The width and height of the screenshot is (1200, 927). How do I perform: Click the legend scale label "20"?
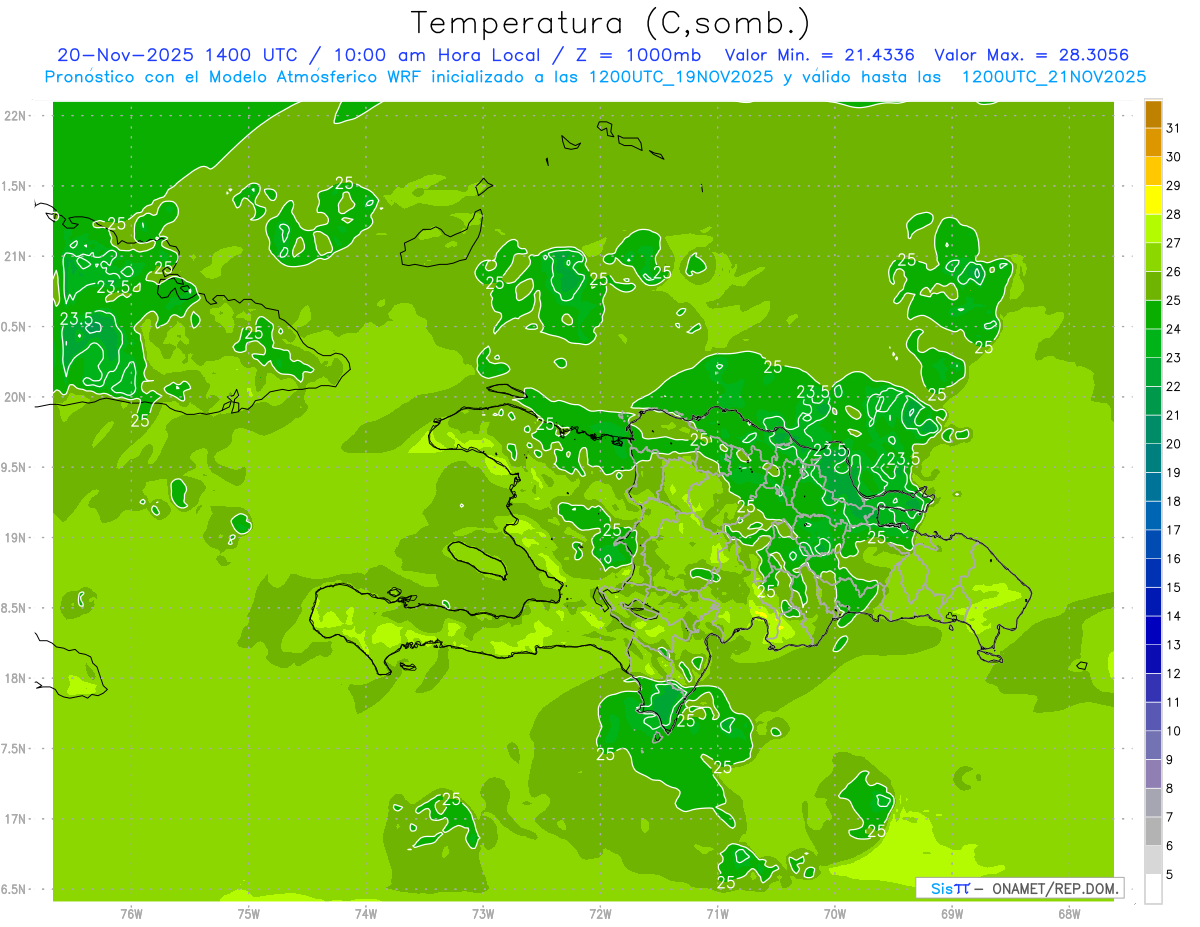pyautogui.click(x=1174, y=444)
